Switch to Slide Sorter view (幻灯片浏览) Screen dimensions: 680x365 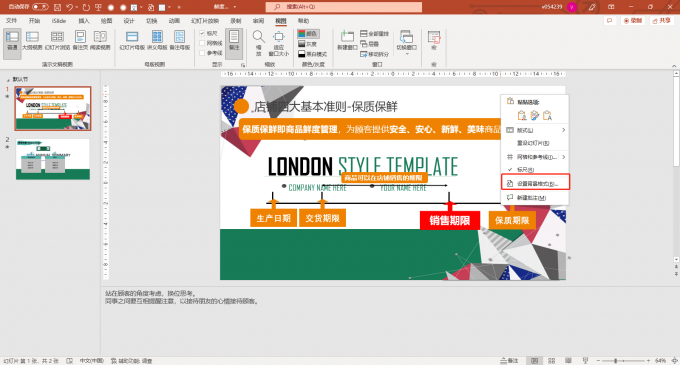pos(57,41)
